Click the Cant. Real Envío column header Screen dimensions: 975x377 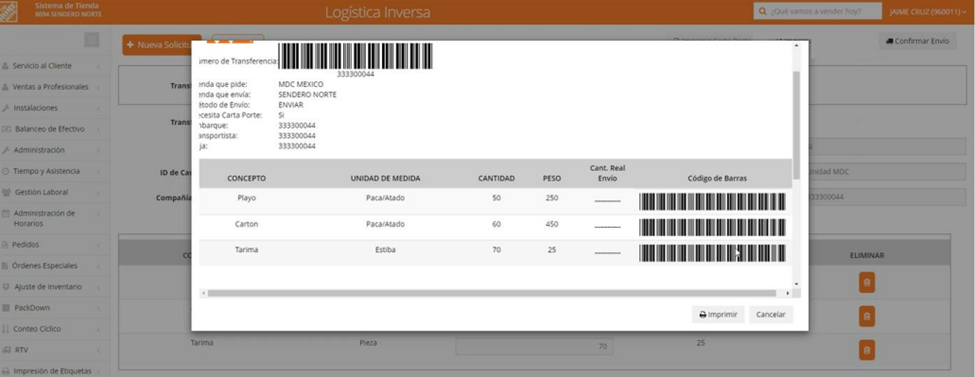[x=608, y=173]
